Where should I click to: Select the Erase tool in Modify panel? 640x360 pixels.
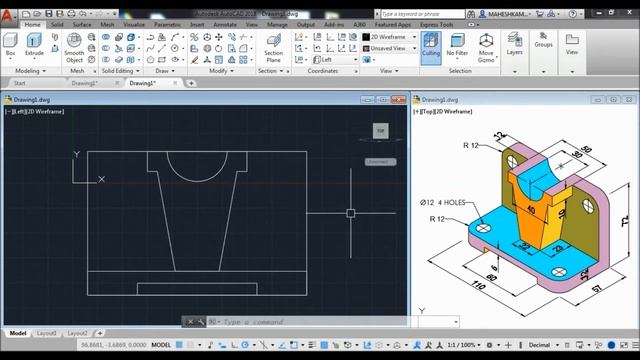click(195, 60)
